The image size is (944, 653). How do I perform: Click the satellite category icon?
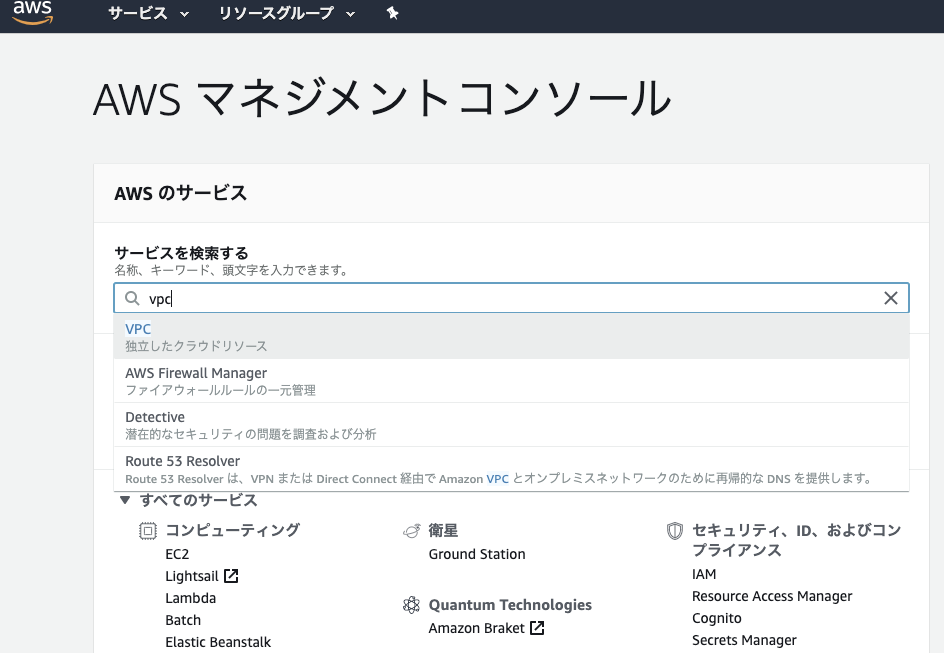tap(410, 531)
